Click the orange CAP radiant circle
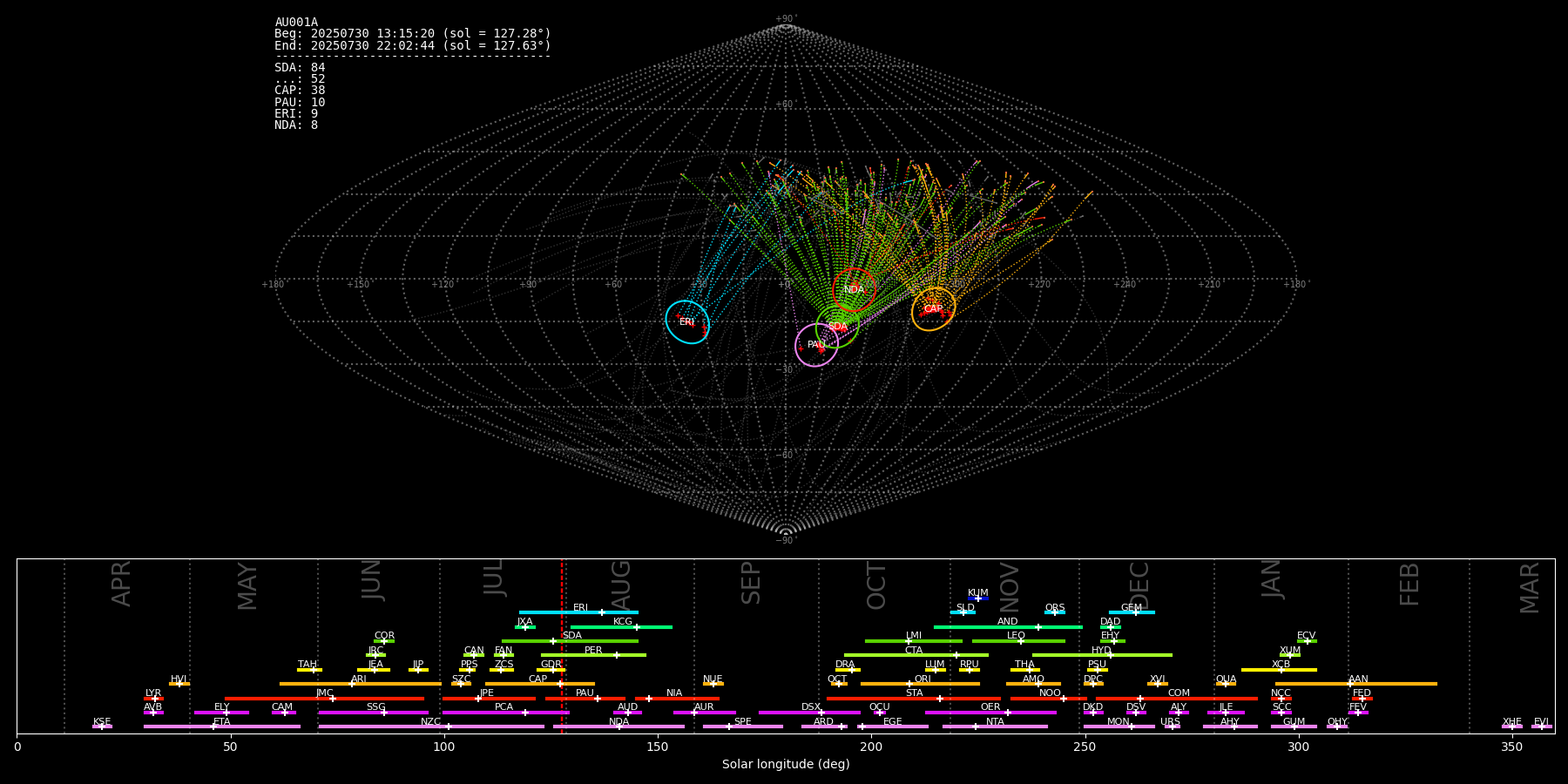 pyautogui.click(x=933, y=308)
